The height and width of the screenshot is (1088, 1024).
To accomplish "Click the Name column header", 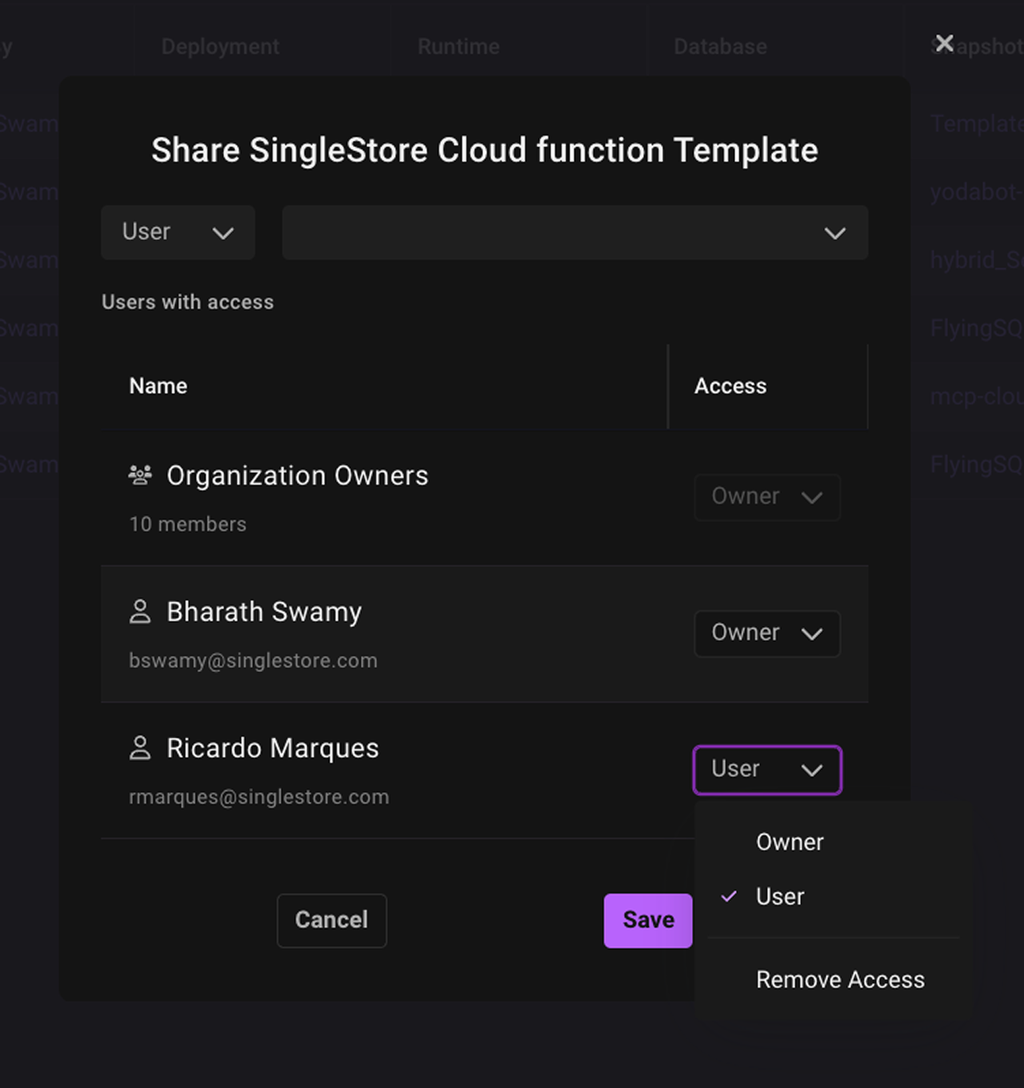I will tap(158, 386).
